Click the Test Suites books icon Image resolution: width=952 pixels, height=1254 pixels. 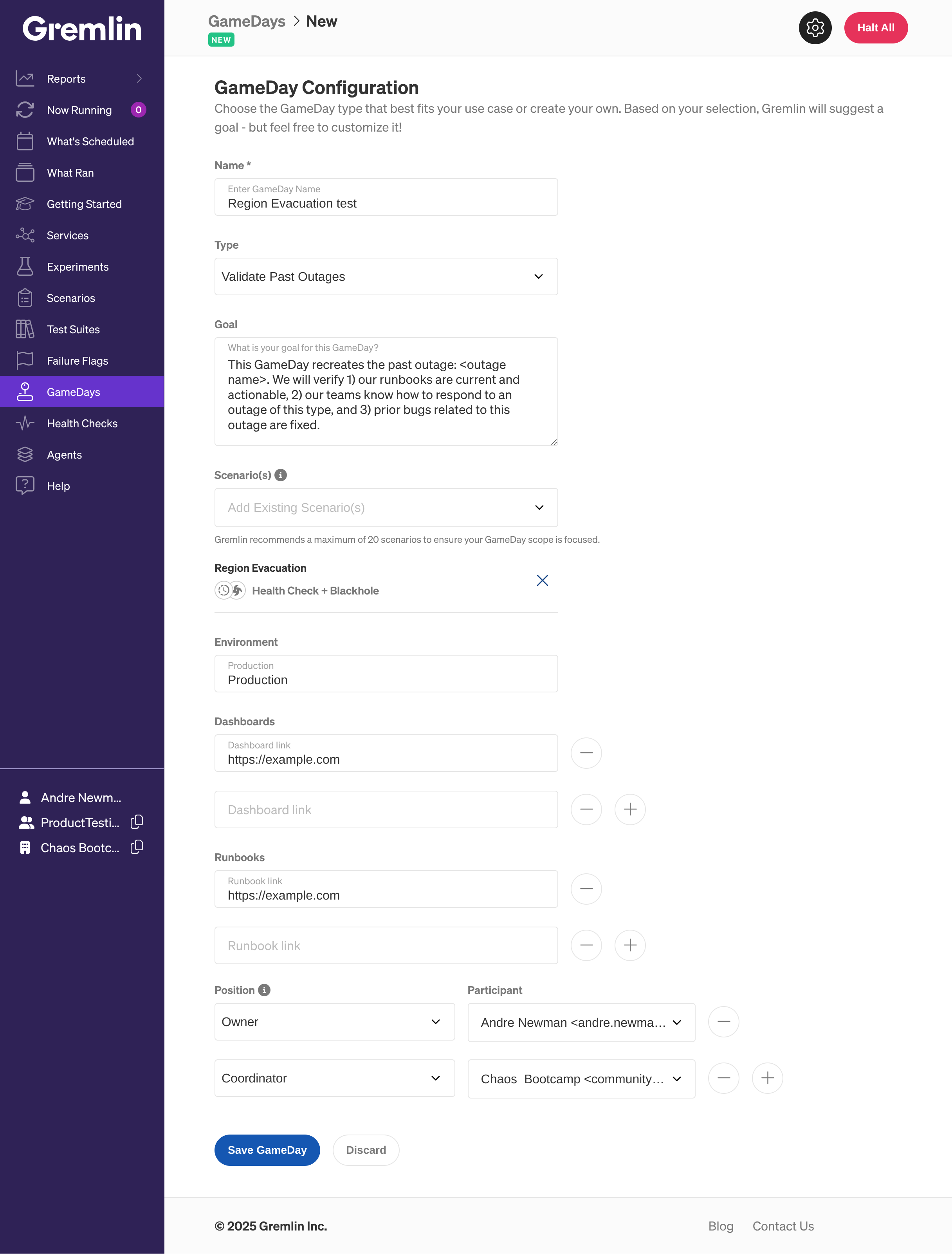pyautogui.click(x=25, y=329)
